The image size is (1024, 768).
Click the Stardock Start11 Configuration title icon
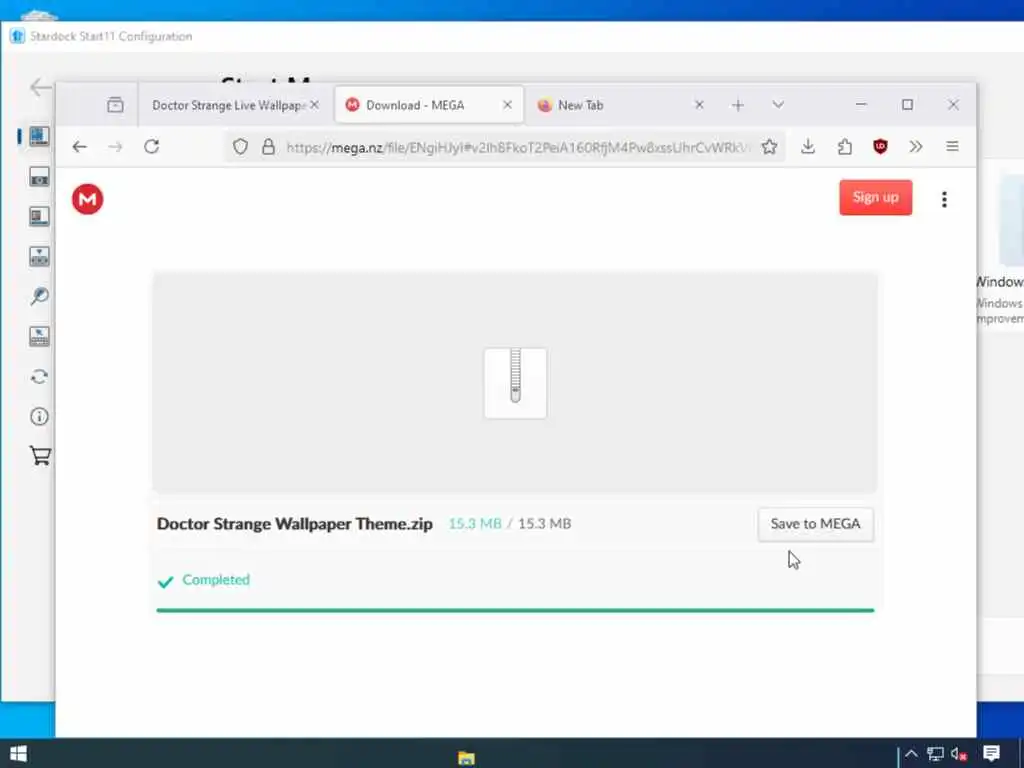point(17,36)
